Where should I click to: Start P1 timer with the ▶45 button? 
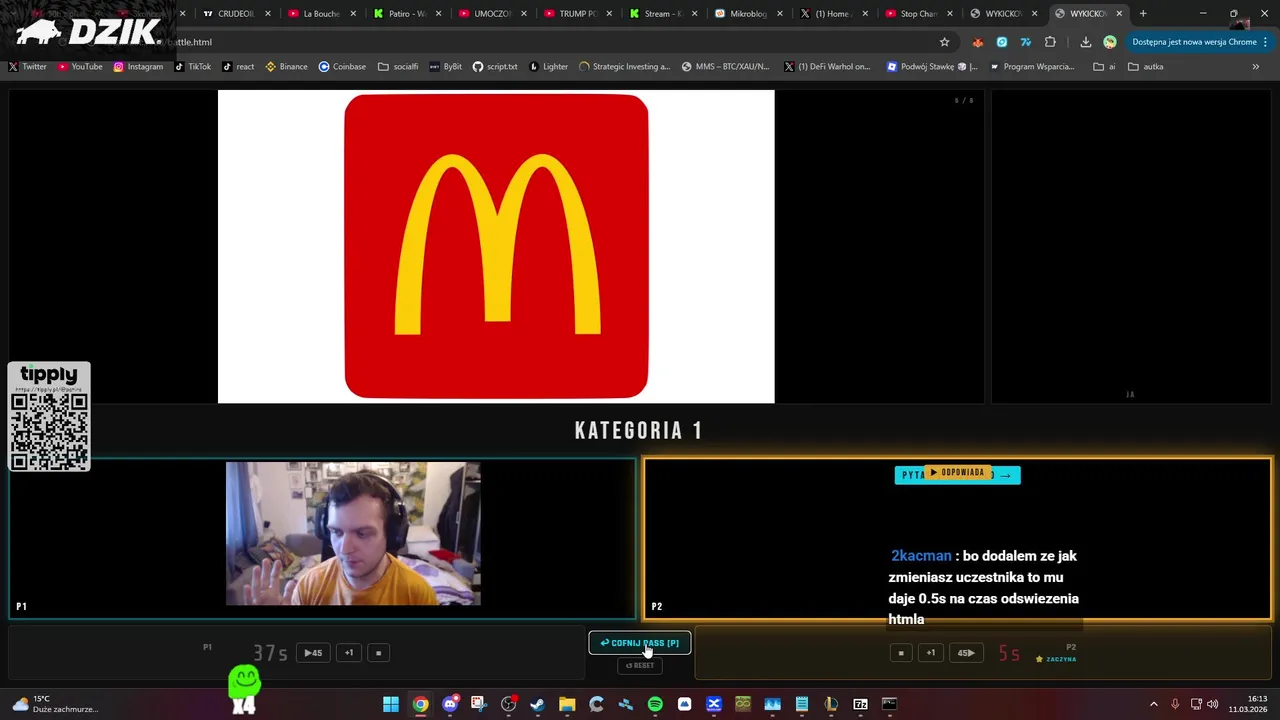click(313, 653)
